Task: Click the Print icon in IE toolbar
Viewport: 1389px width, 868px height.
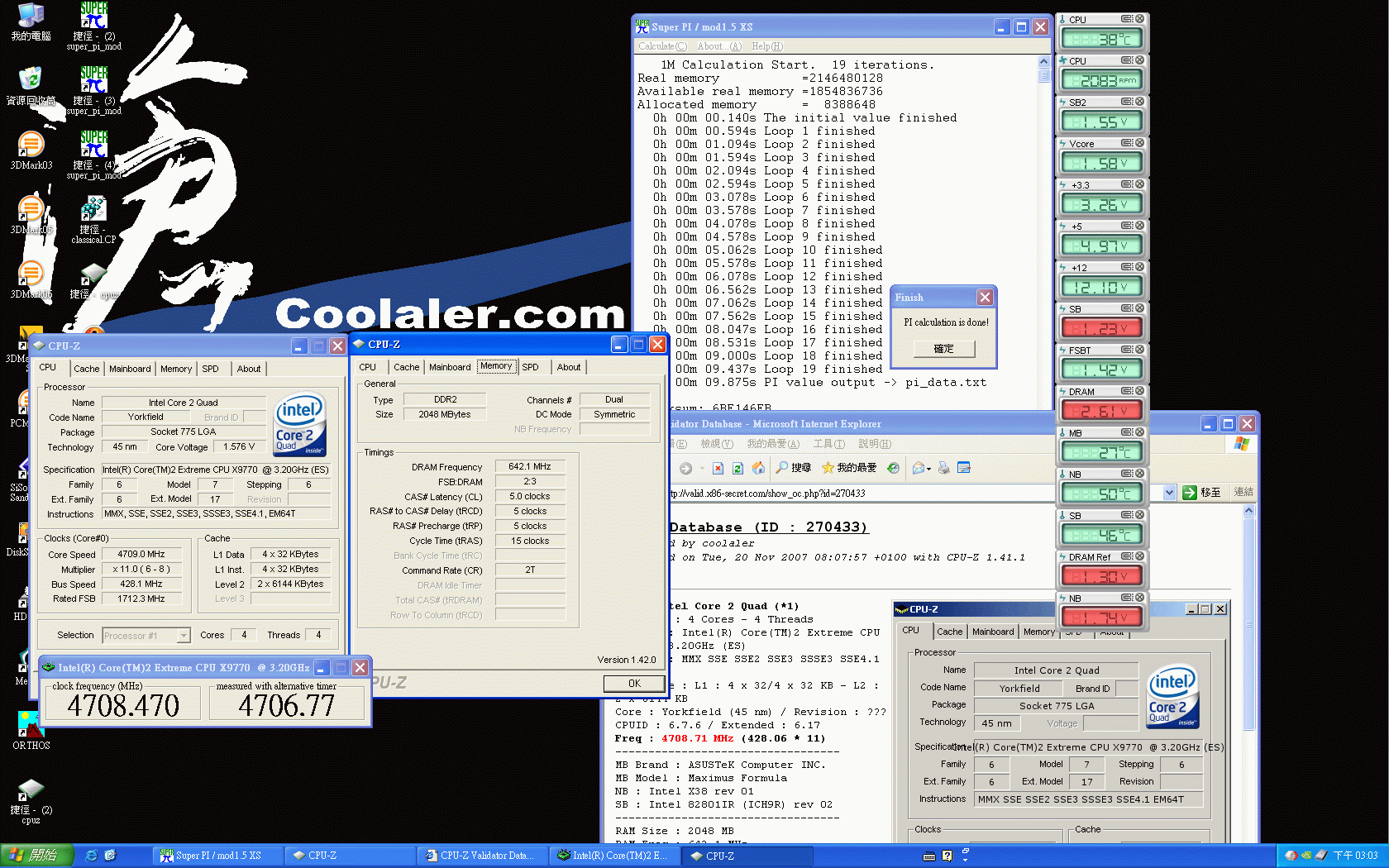Action: click(943, 468)
